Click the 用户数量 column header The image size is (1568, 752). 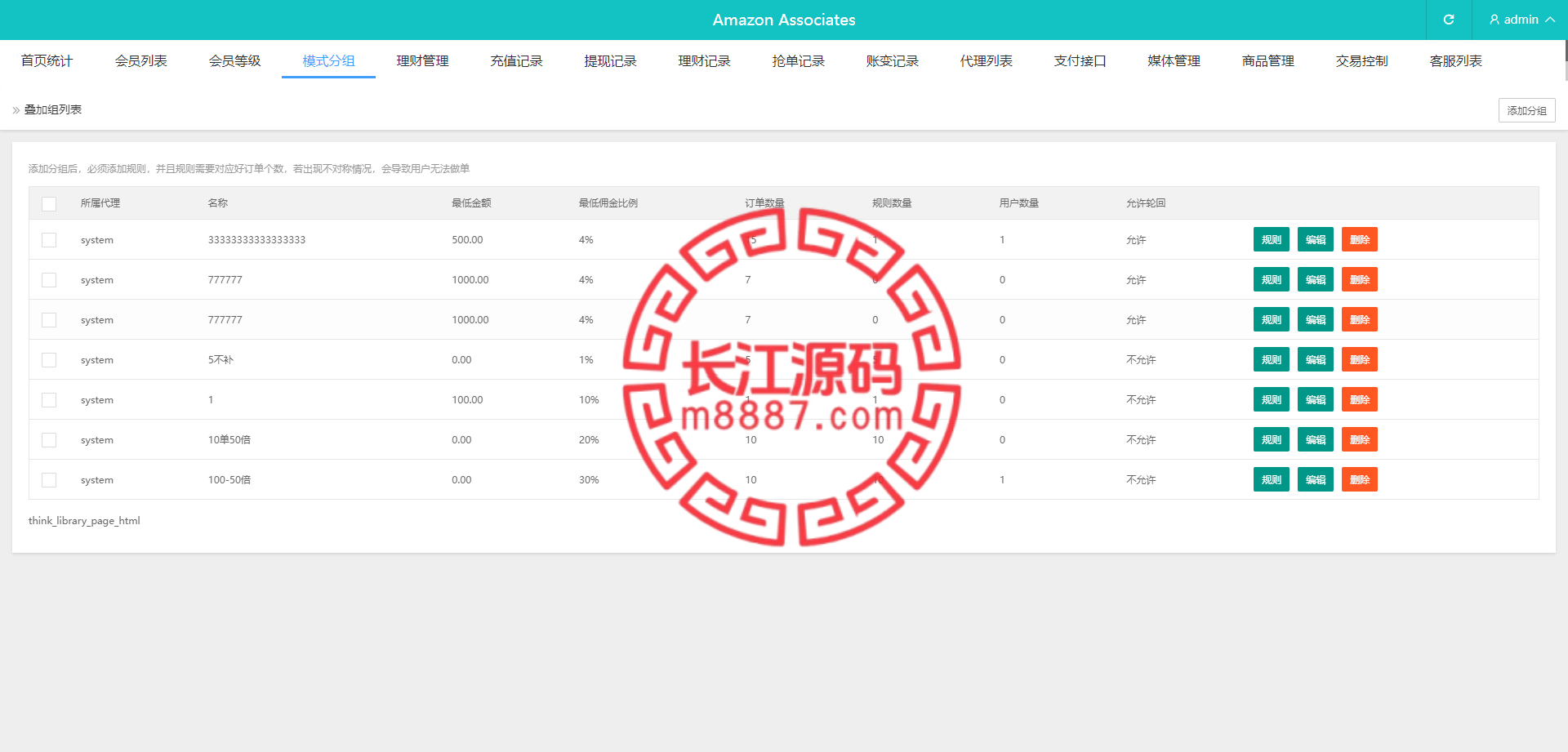tap(1019, 203)
